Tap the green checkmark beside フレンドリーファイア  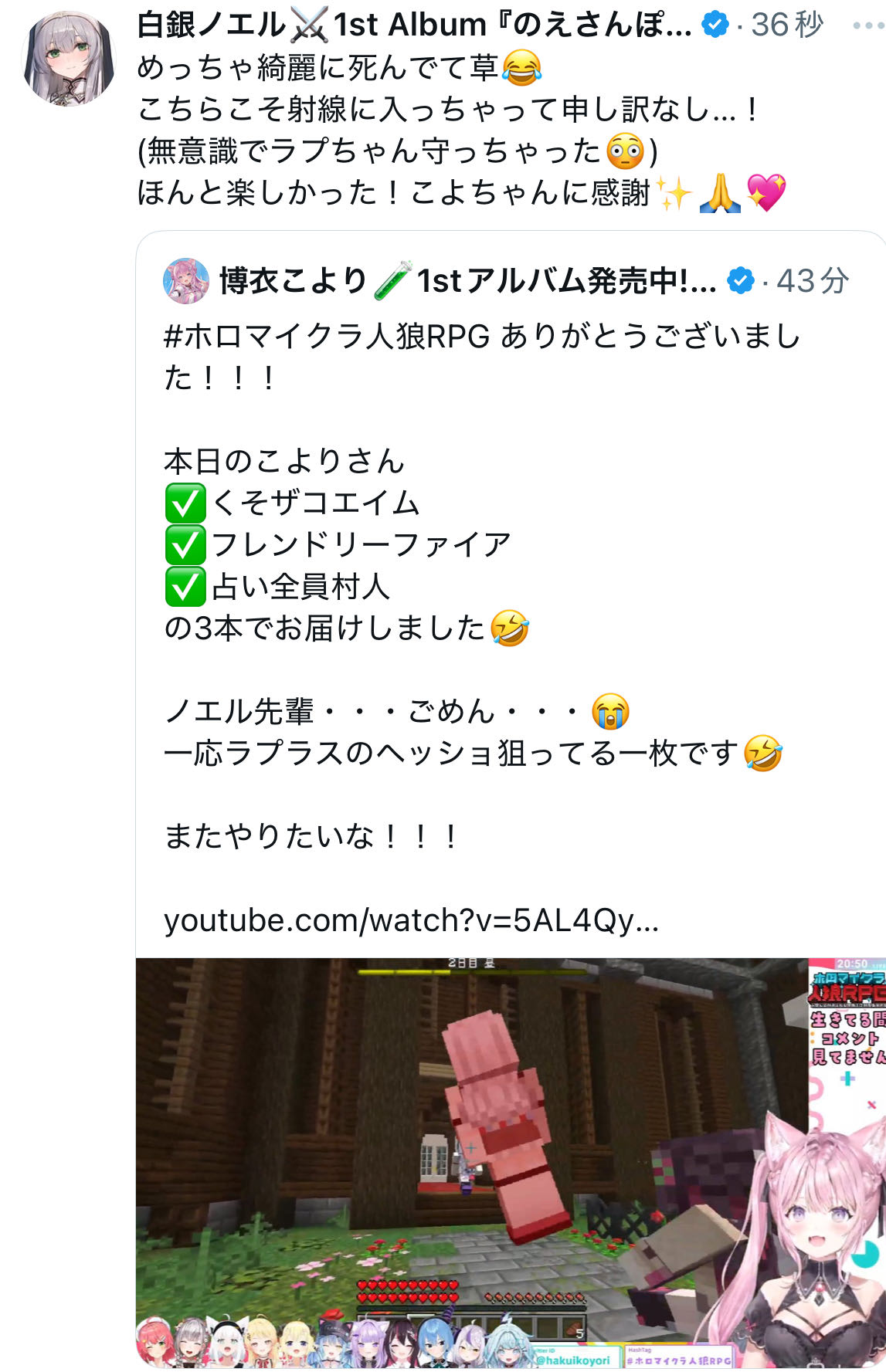pyautogui.click(x=185, y=545)
